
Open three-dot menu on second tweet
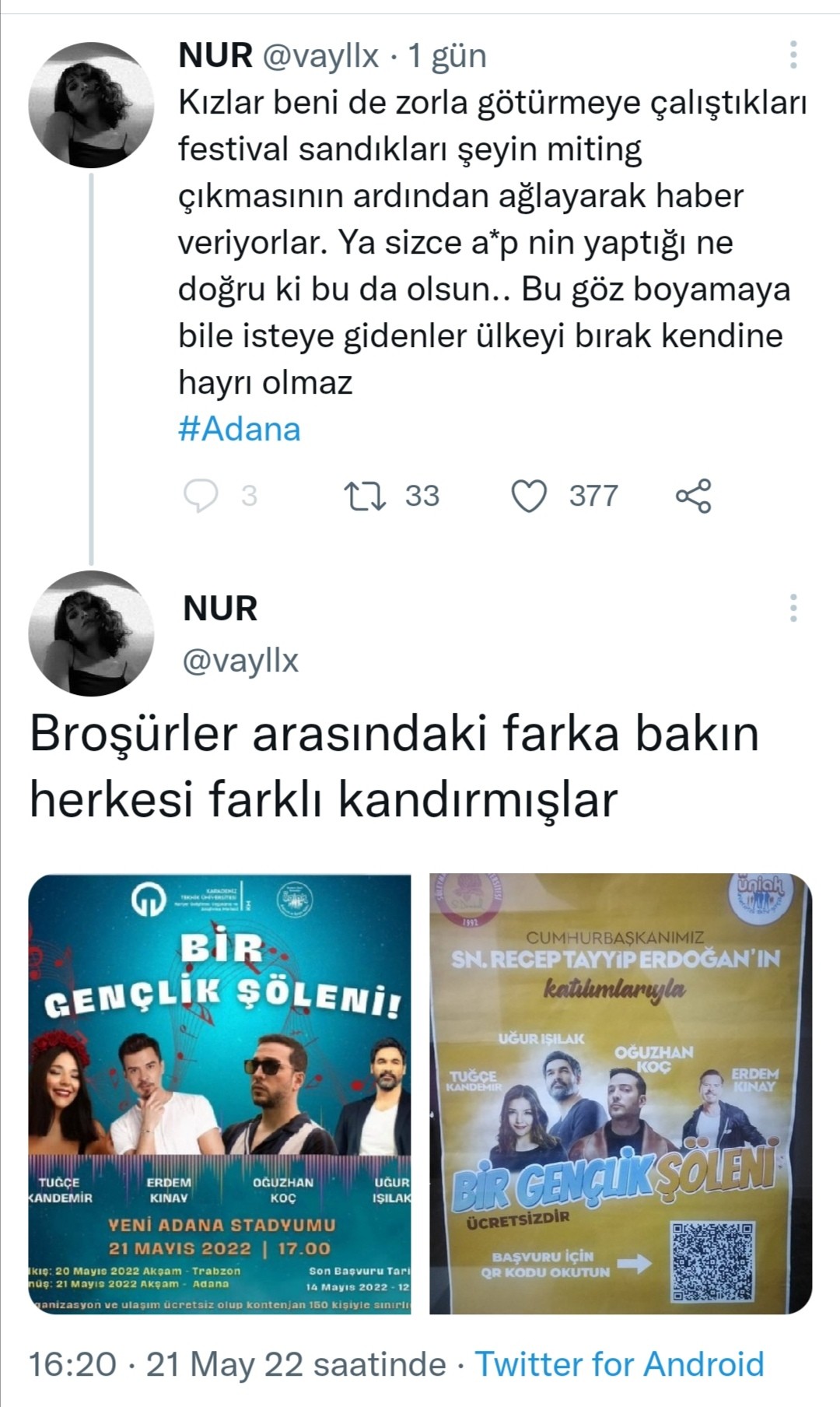tap(793, 607)
